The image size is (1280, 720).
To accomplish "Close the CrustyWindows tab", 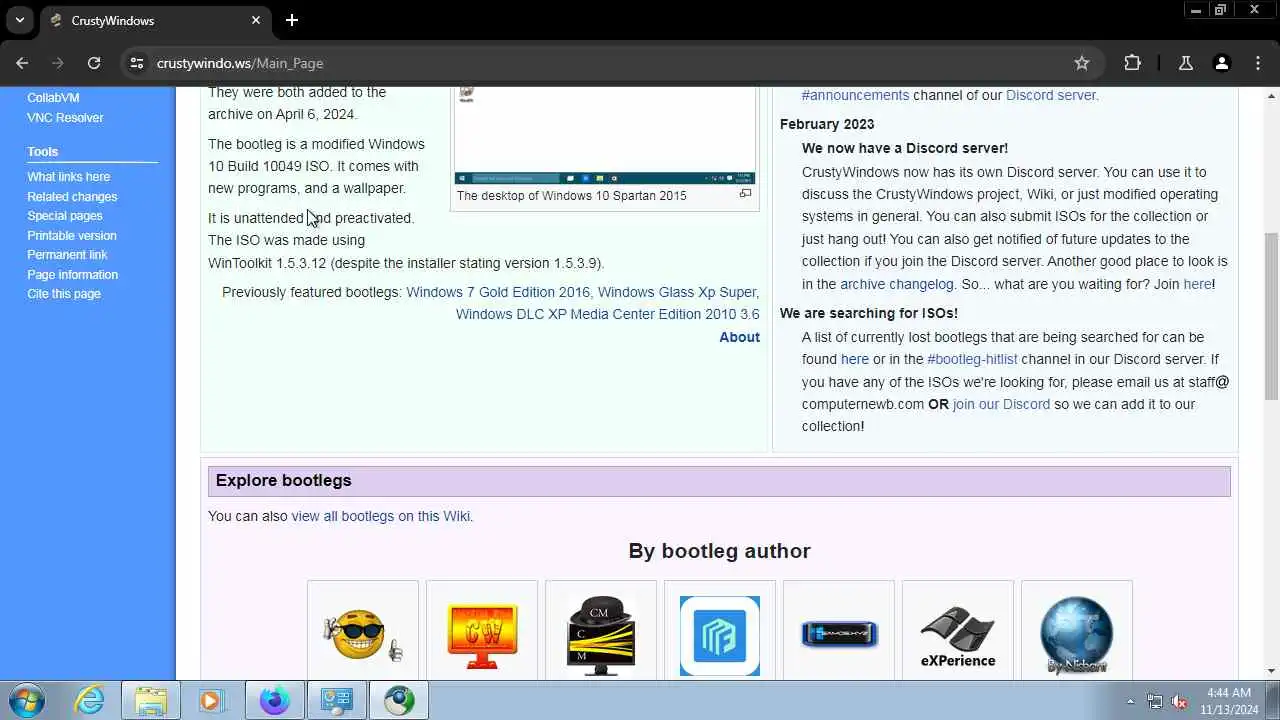I will click(256, 20).
